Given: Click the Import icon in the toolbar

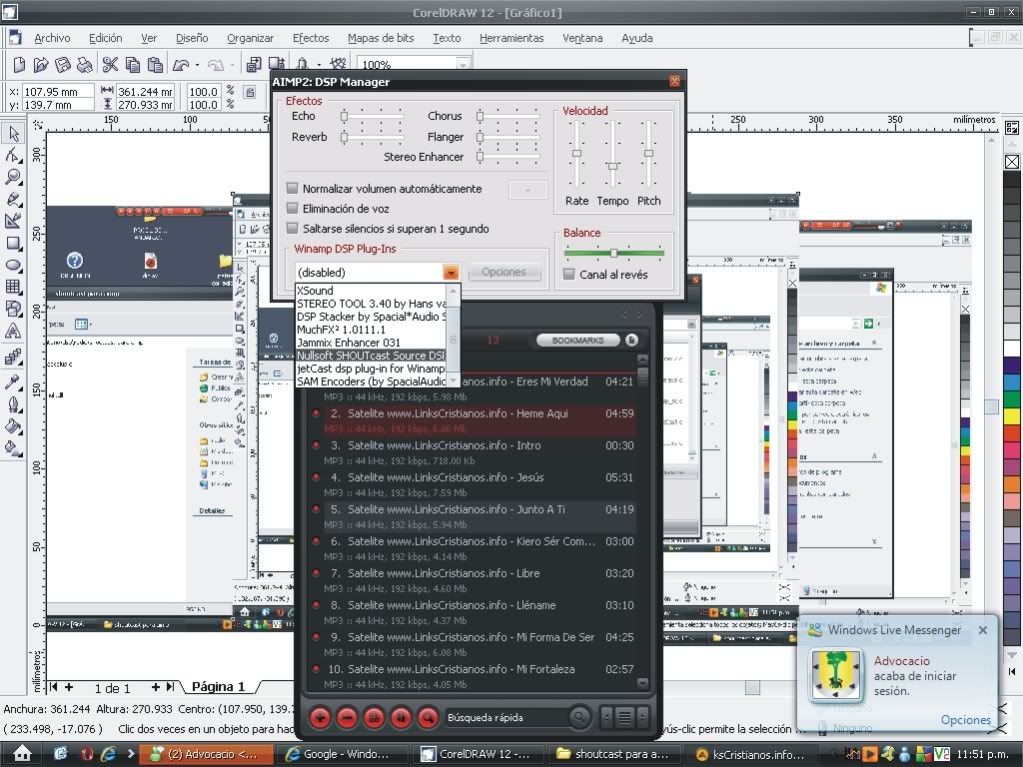Looking at the screenshot, I should pyautogui.click(x=254, y=65).
